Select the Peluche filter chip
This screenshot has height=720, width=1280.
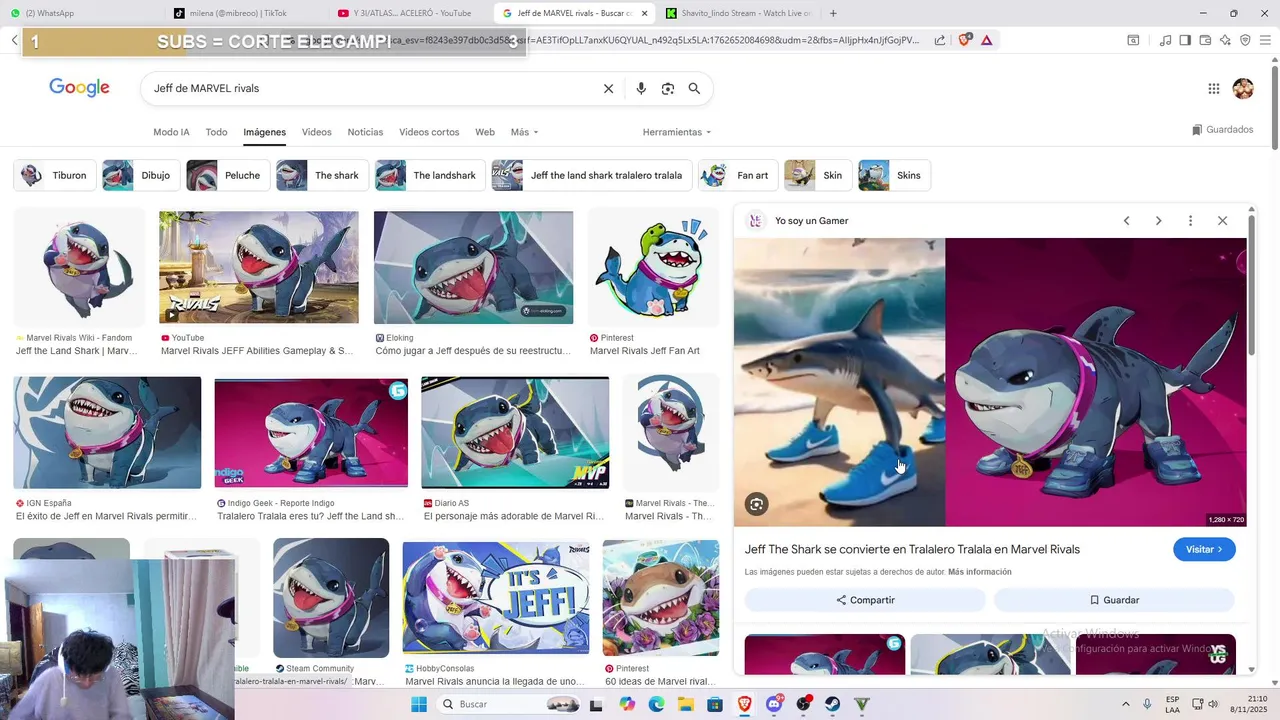point(228,175)
